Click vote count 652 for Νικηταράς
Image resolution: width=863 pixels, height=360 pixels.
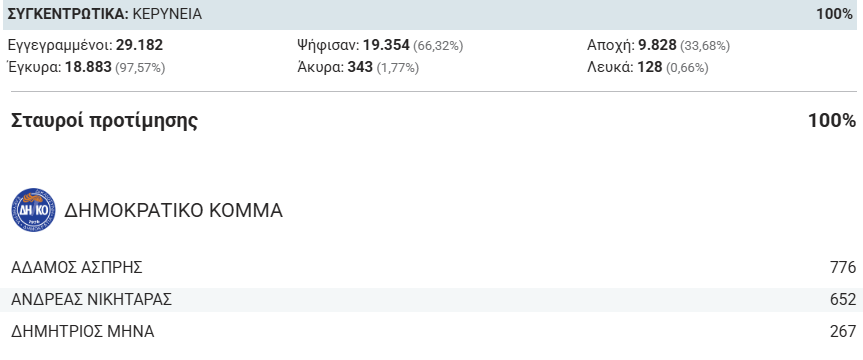click(843, 299)
